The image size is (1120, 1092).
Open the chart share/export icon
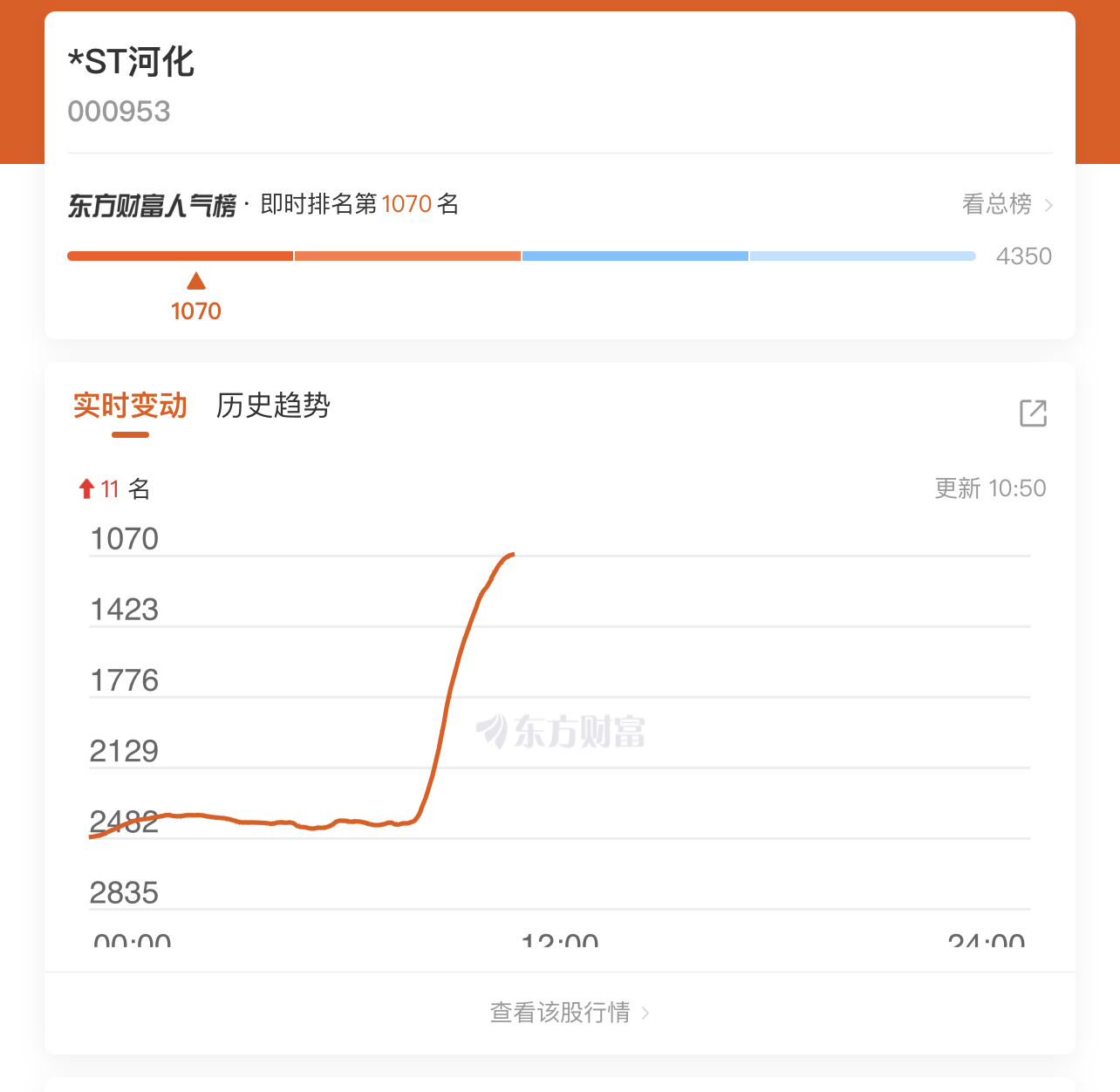pos(1033,413)
